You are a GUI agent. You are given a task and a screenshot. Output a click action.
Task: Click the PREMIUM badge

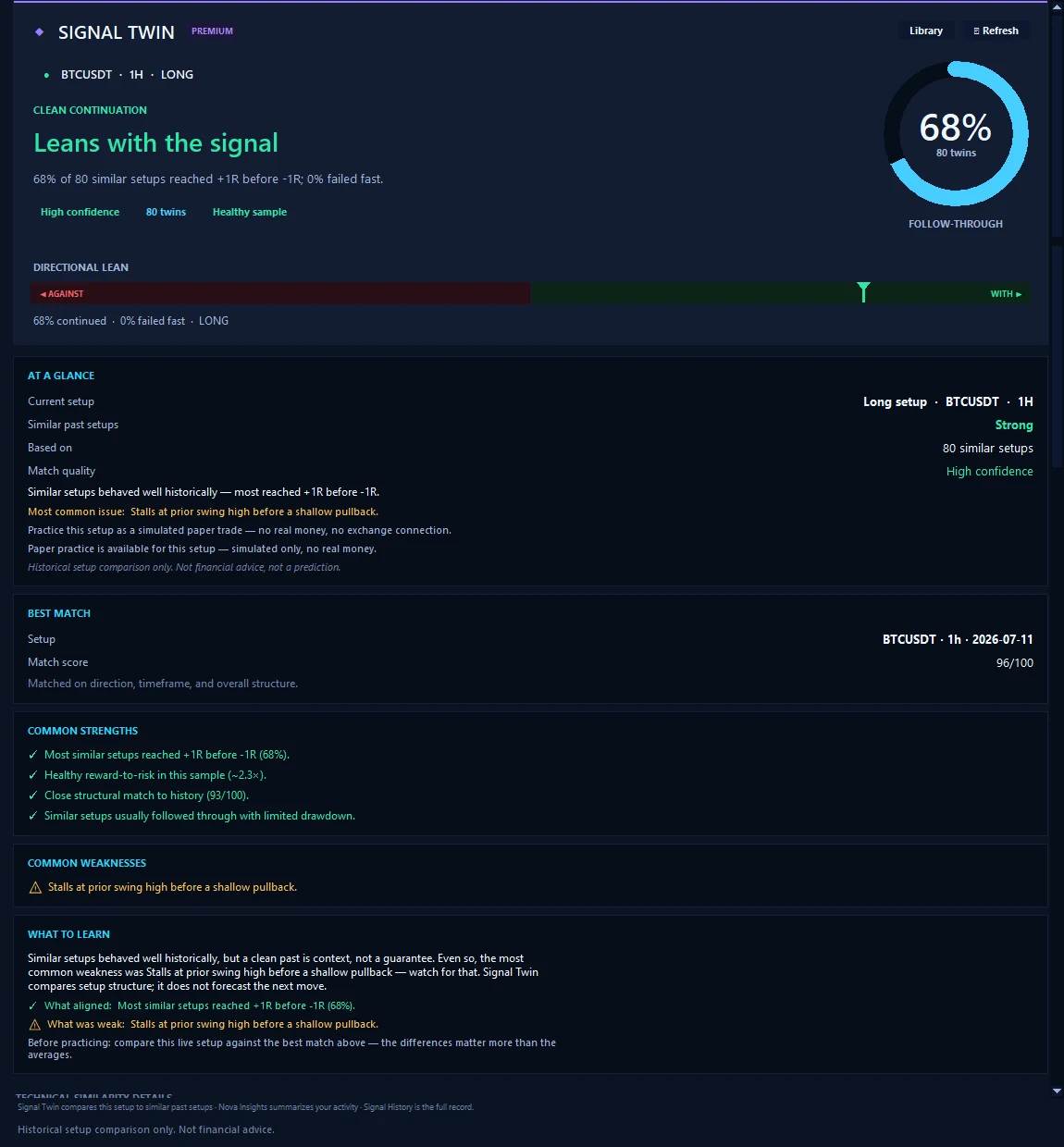click(212, 31)
